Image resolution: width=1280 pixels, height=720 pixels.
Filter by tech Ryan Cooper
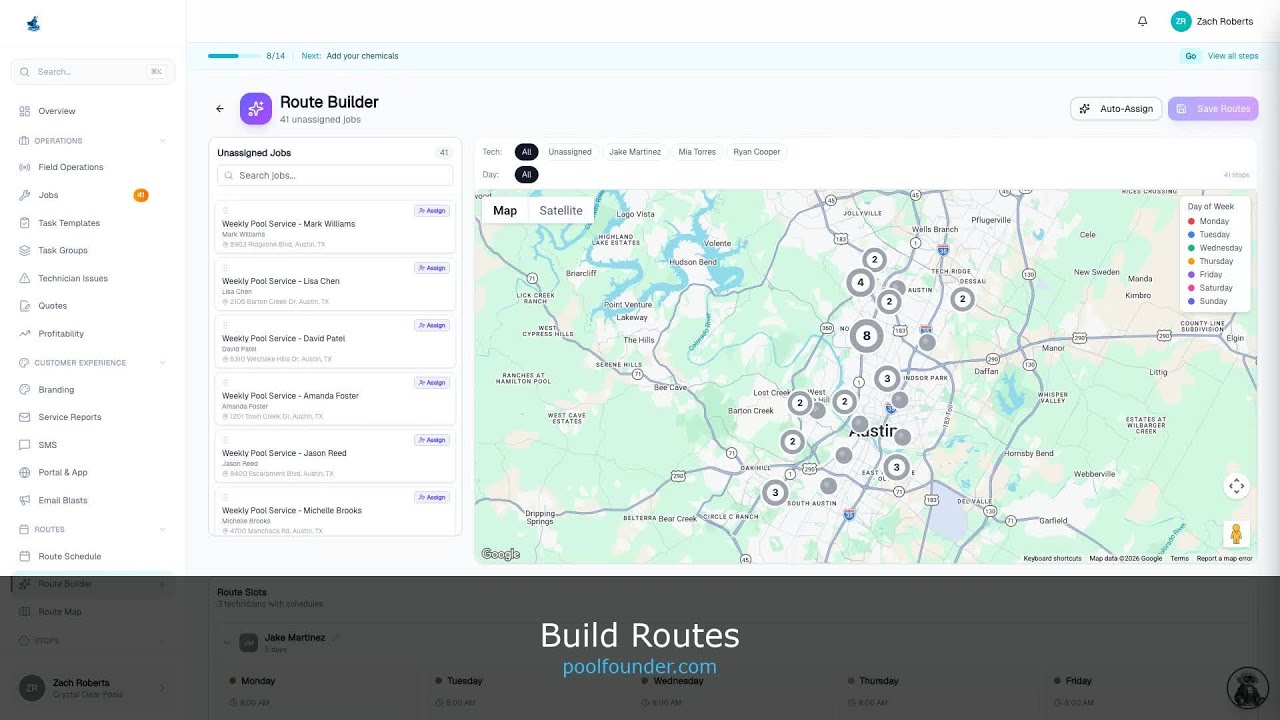[756, 152]
